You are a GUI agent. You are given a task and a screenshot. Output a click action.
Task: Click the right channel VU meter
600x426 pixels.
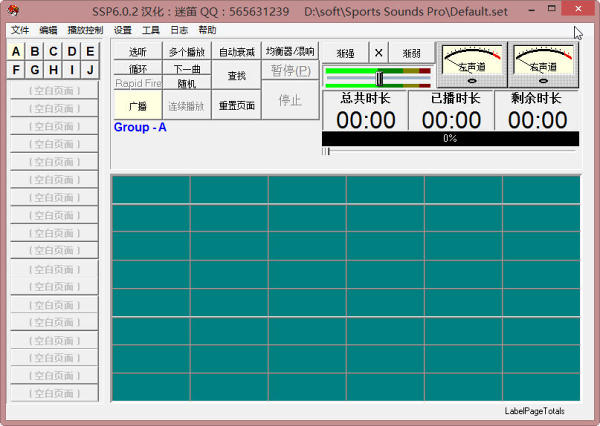[544, 64]
